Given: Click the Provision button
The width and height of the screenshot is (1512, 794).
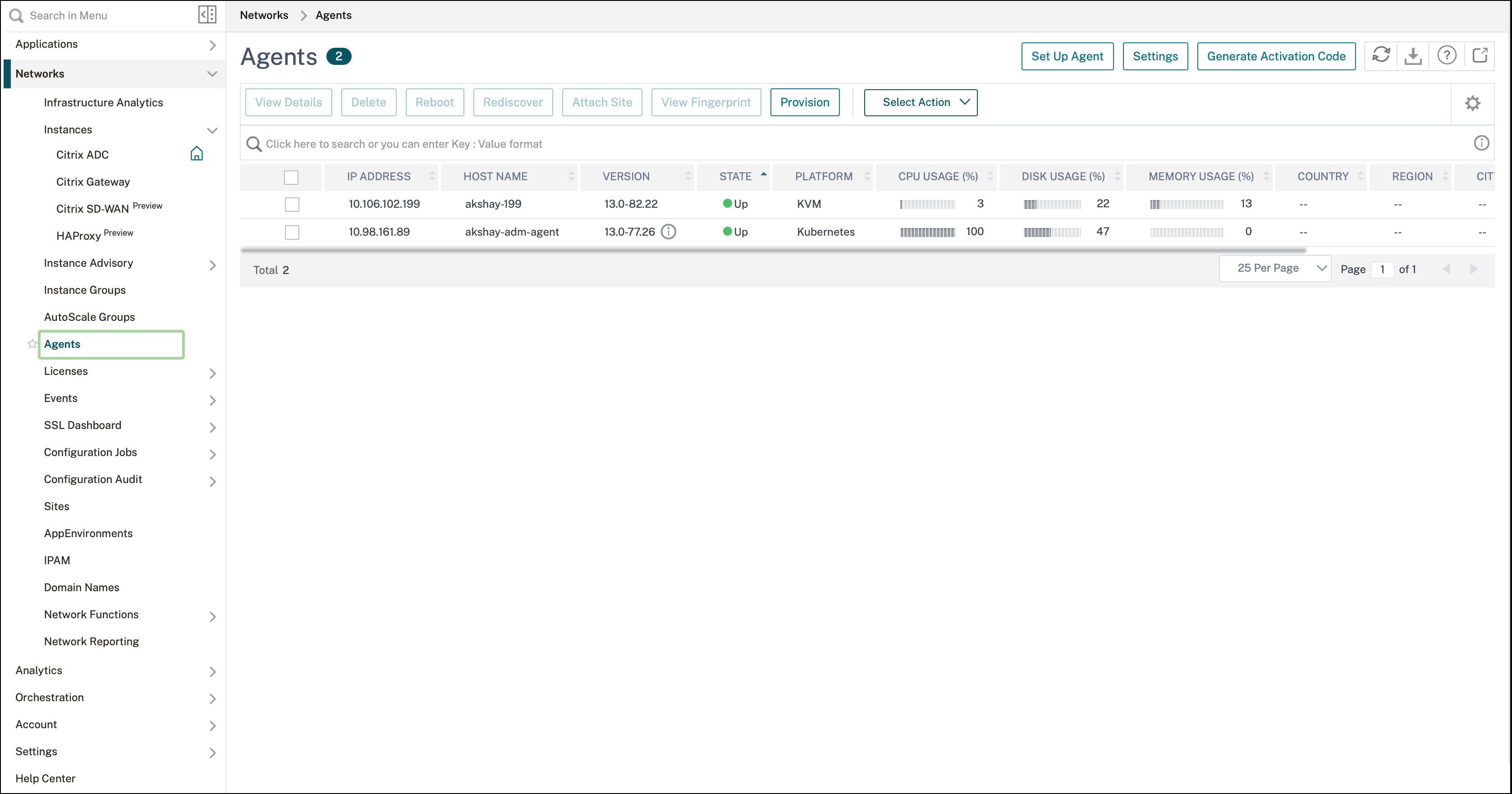Looking at the screenshot, I should (x=805, y=102).
